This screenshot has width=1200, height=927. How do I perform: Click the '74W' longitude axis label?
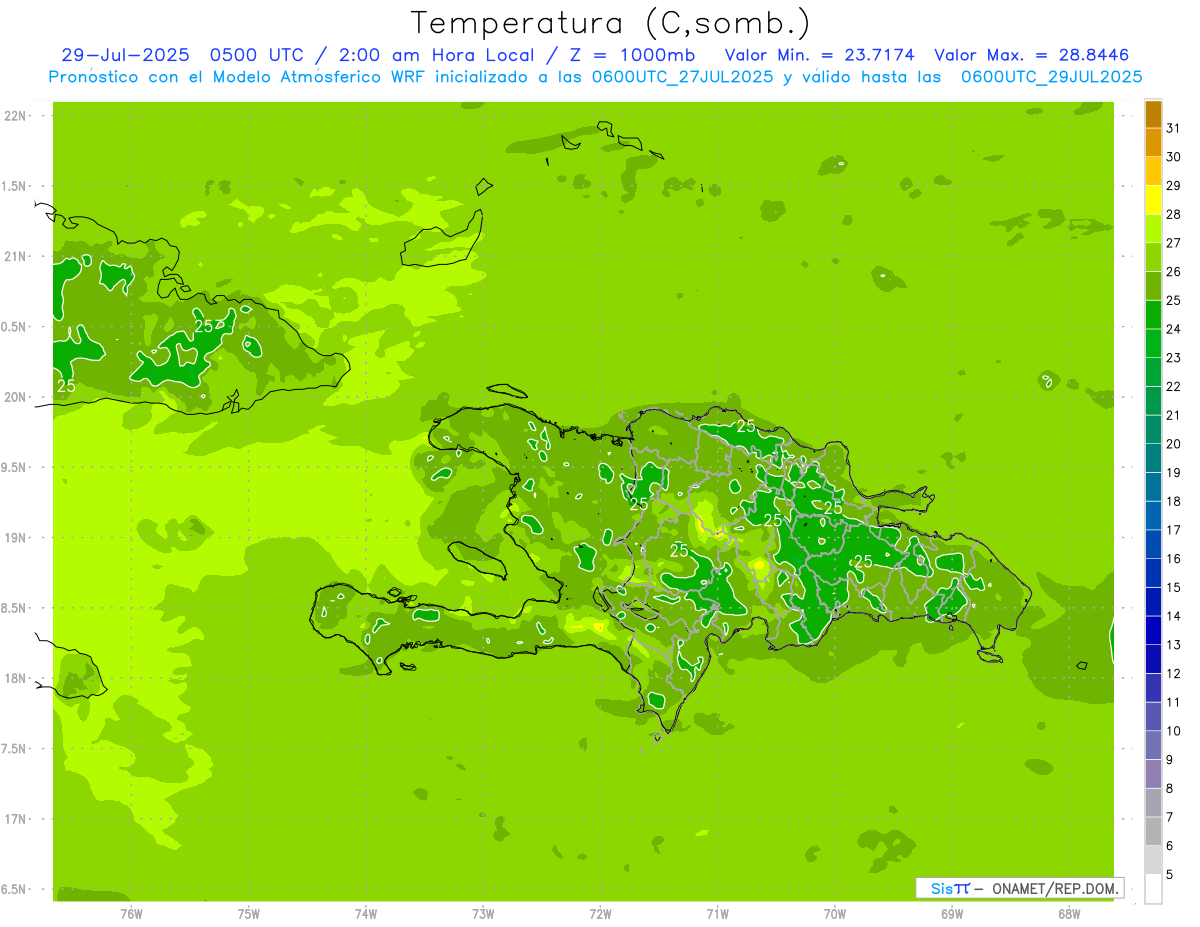(366, 914)
